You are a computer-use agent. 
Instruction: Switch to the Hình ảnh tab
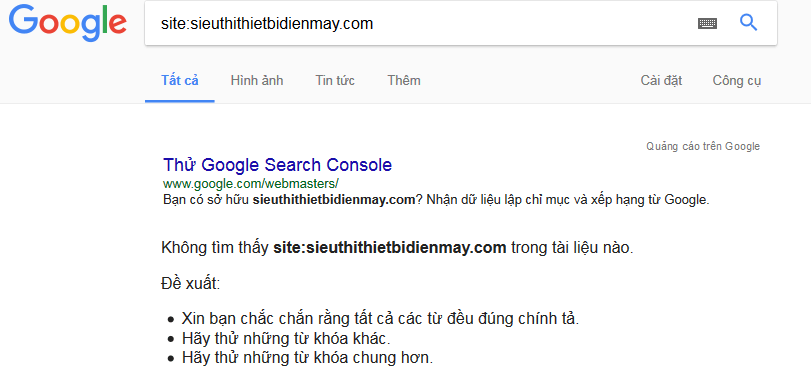pos(257,81)
